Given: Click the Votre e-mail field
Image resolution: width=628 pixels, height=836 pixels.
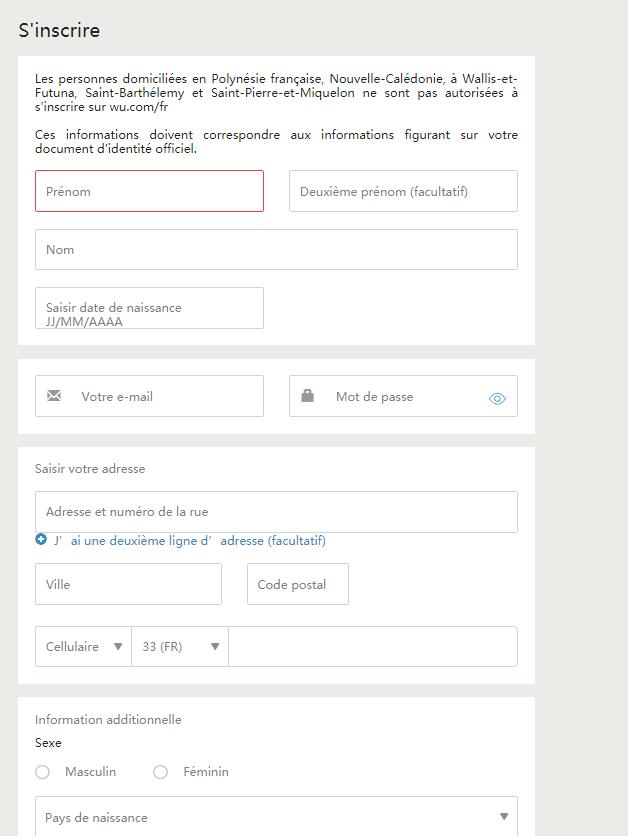Looking at the screenshot, I should pyautogui.click(x=149, y=396).
